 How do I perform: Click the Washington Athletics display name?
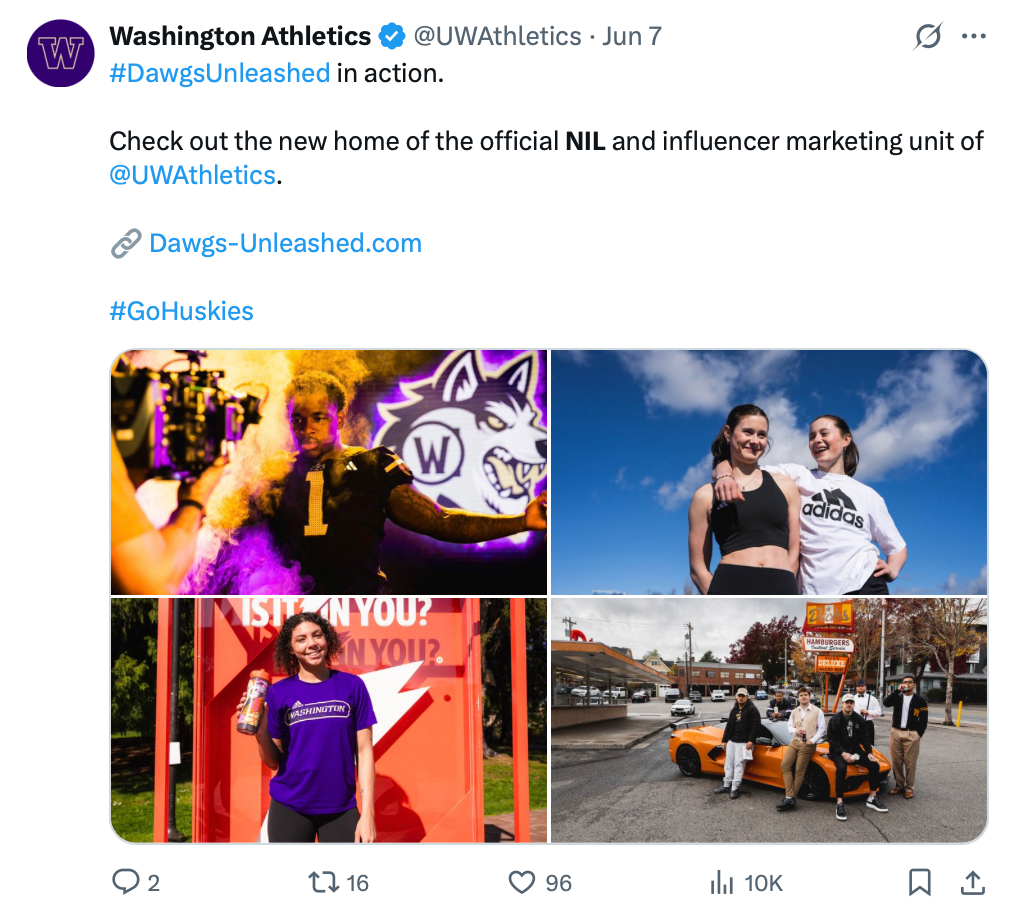240,37
